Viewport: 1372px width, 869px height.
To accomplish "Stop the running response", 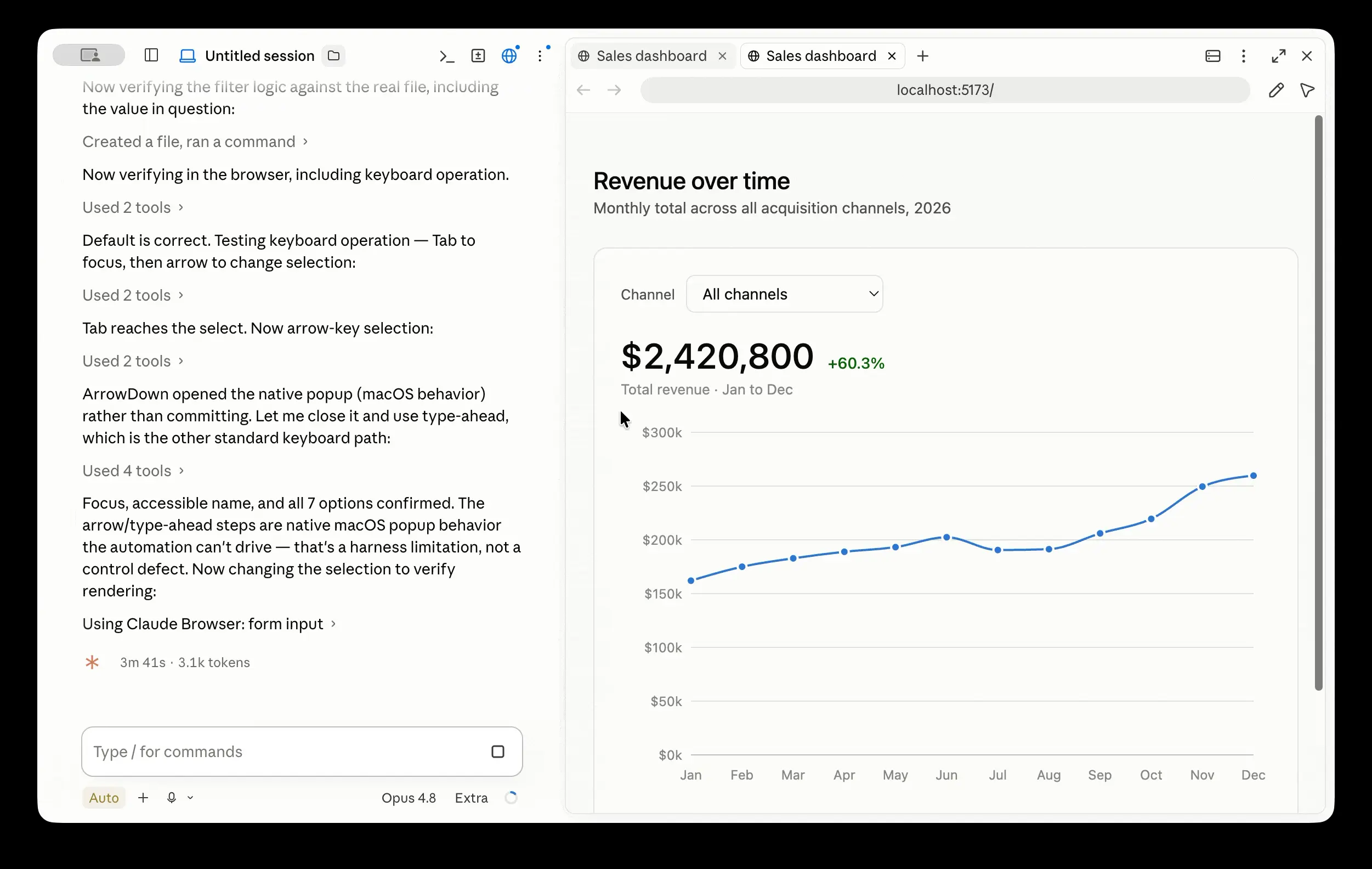I will [498, 752].
